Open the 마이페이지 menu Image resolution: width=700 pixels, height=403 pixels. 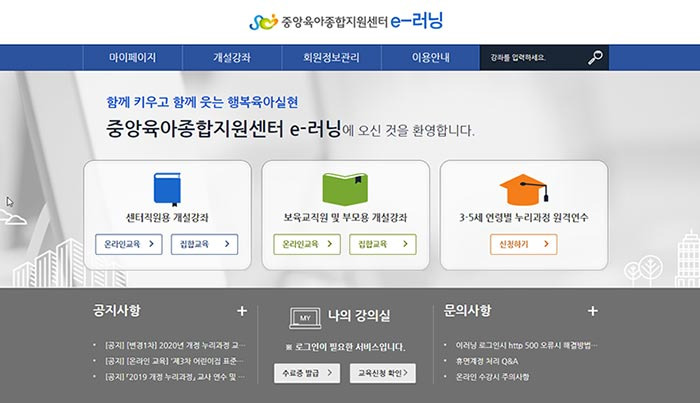(x=133, y=58)
